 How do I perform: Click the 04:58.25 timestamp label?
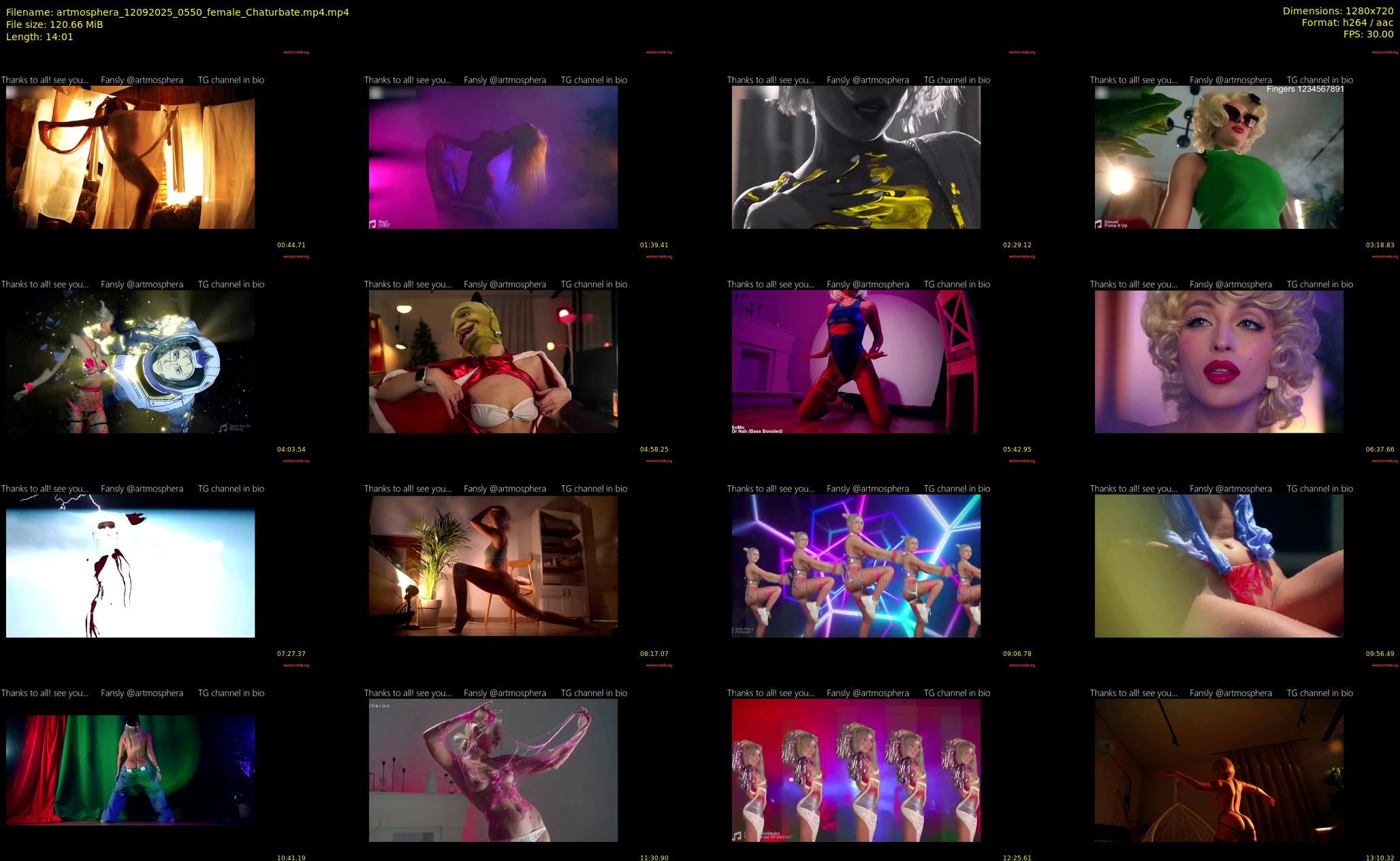[654, 450]
